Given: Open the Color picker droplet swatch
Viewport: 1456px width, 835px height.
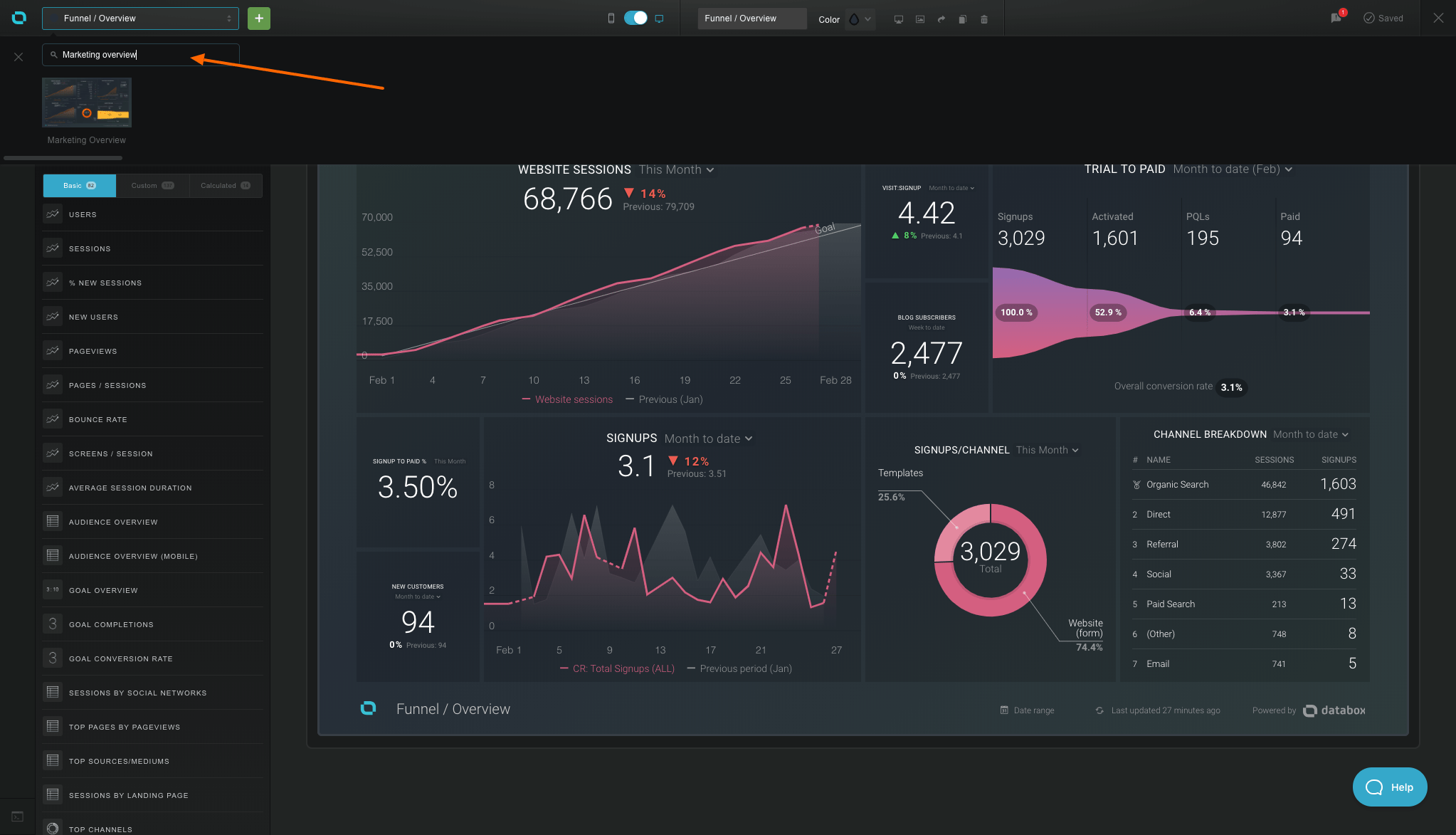Looking at the screenshot, I should click(854, 19).
